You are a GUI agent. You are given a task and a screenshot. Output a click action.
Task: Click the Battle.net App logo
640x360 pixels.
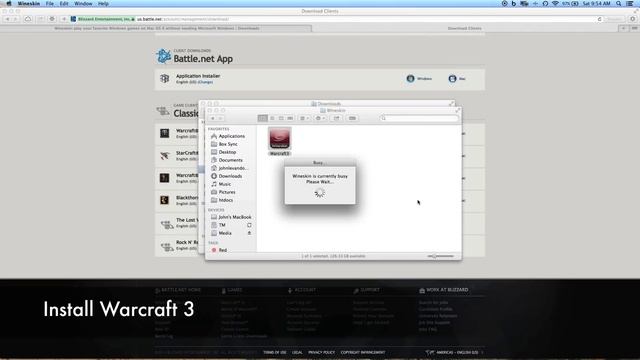(163, 56)
